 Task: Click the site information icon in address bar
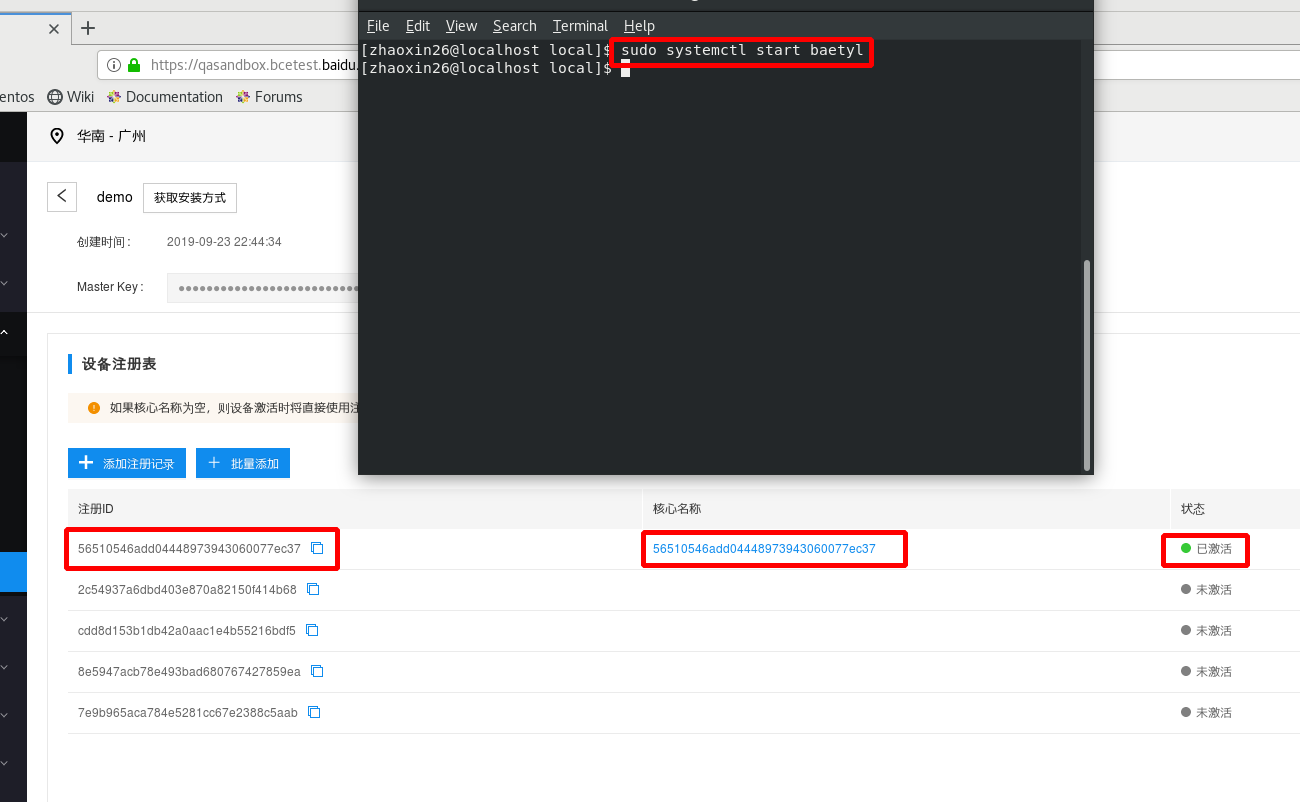tap(113, 65)
